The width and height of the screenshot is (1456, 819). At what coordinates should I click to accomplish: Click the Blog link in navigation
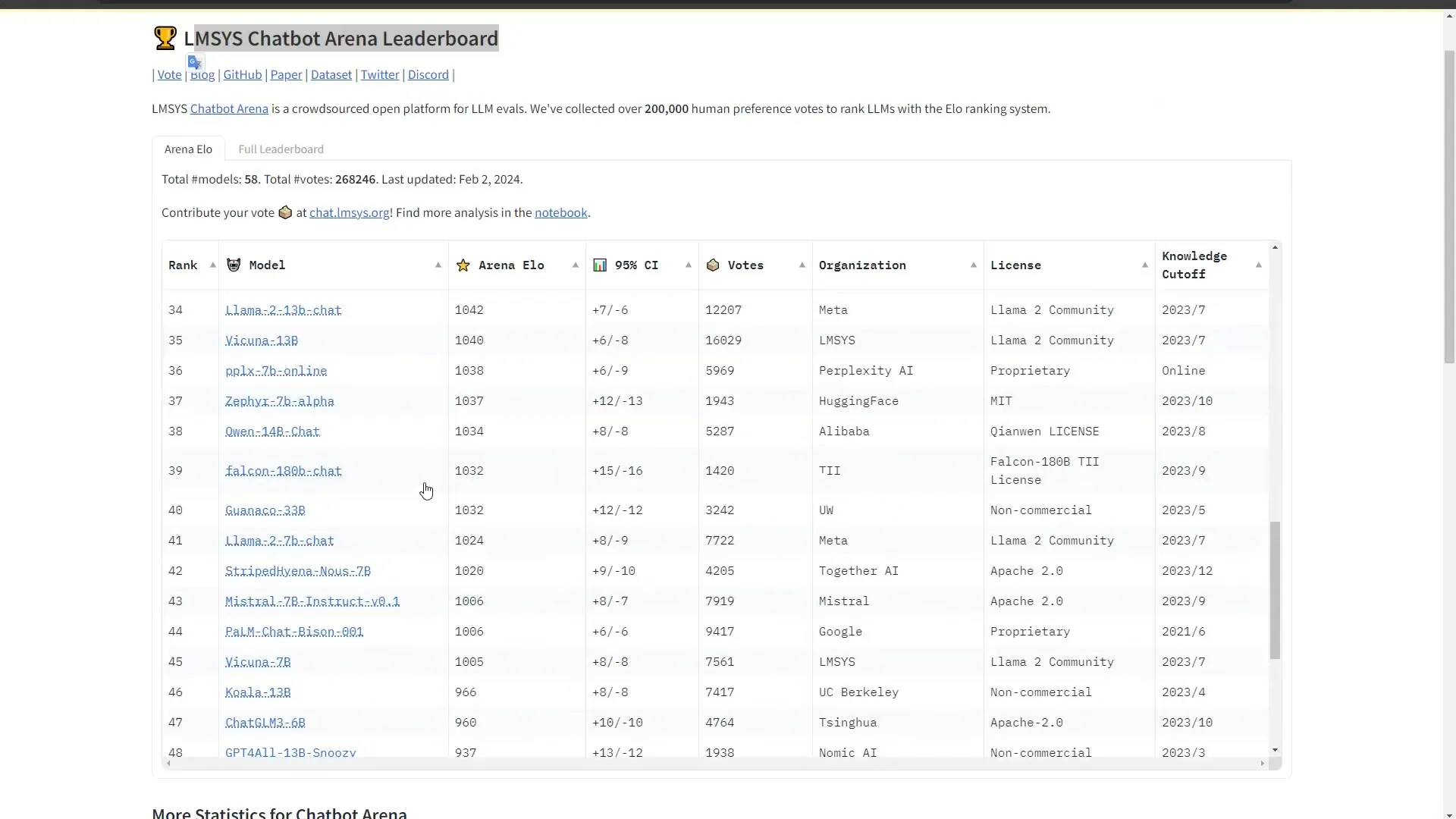(x=202, y=74)
